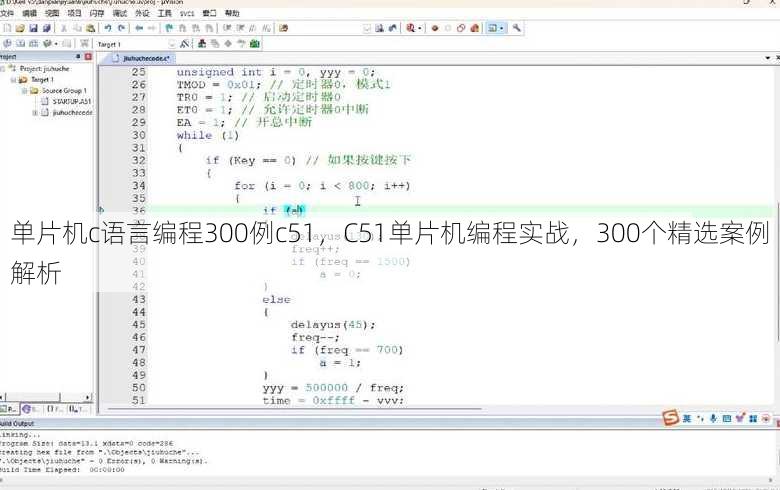Screen dimensions: 780x490
Task: Open the 调试 menu
Action: (x=119, y=13)
